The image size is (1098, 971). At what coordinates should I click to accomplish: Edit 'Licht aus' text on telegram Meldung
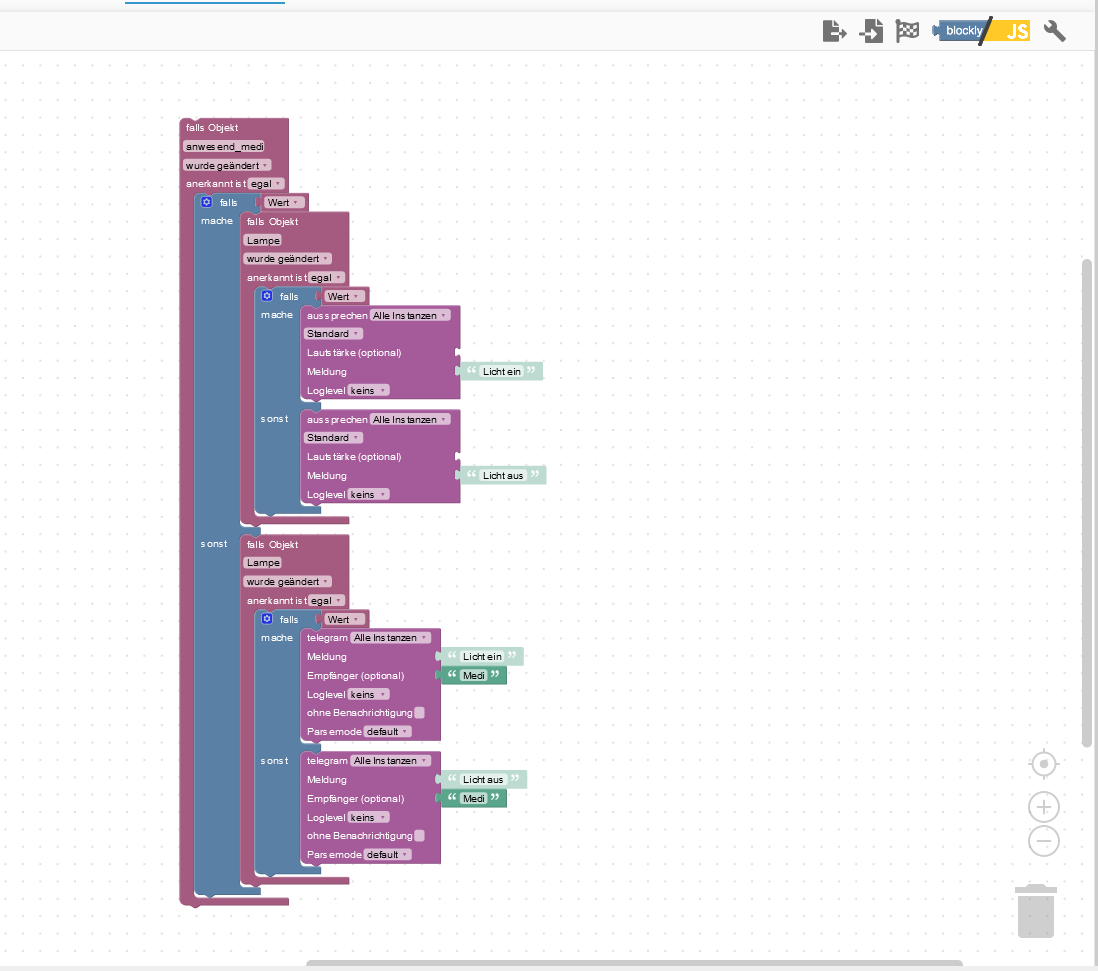pos(483,780)
